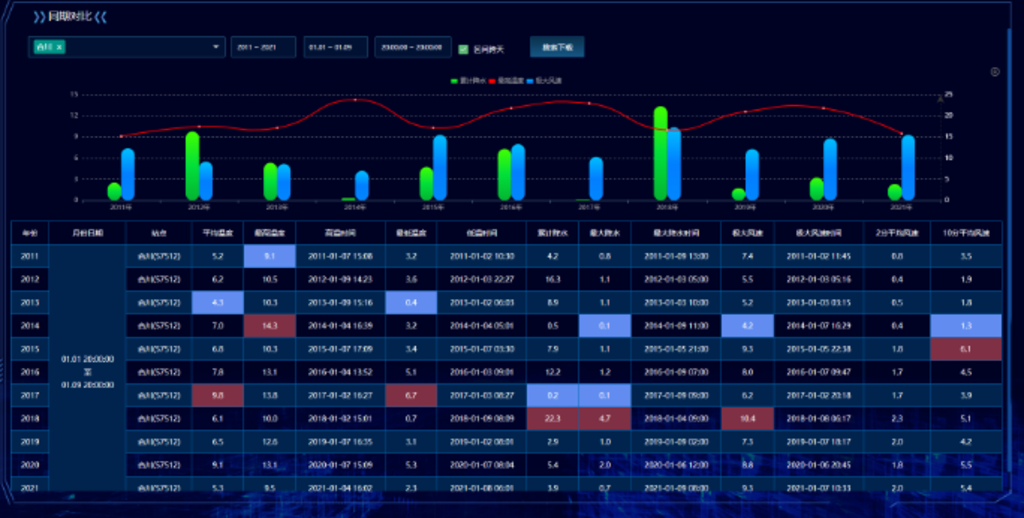Click the red highlighted 9.8 average temperature cell
1024x518 pixels.
tap(217, 395)
